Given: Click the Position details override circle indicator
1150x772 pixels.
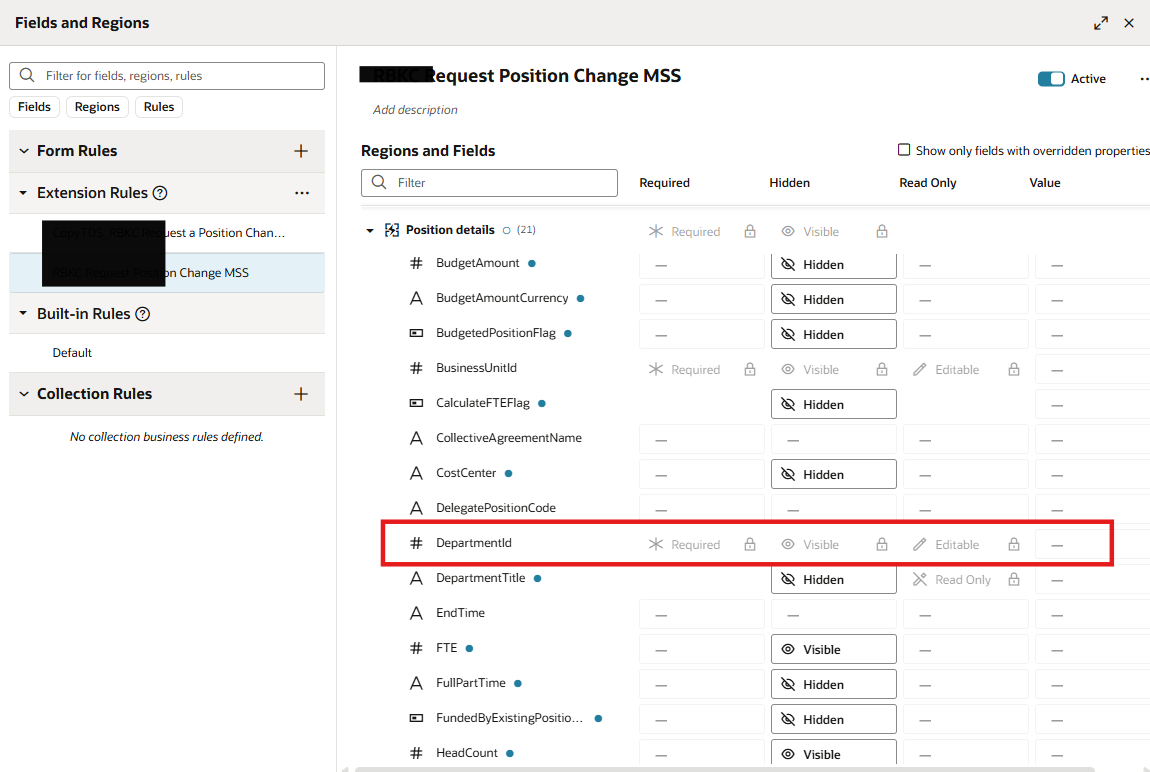Looking at the screenshot, I should tap(506, 230).
